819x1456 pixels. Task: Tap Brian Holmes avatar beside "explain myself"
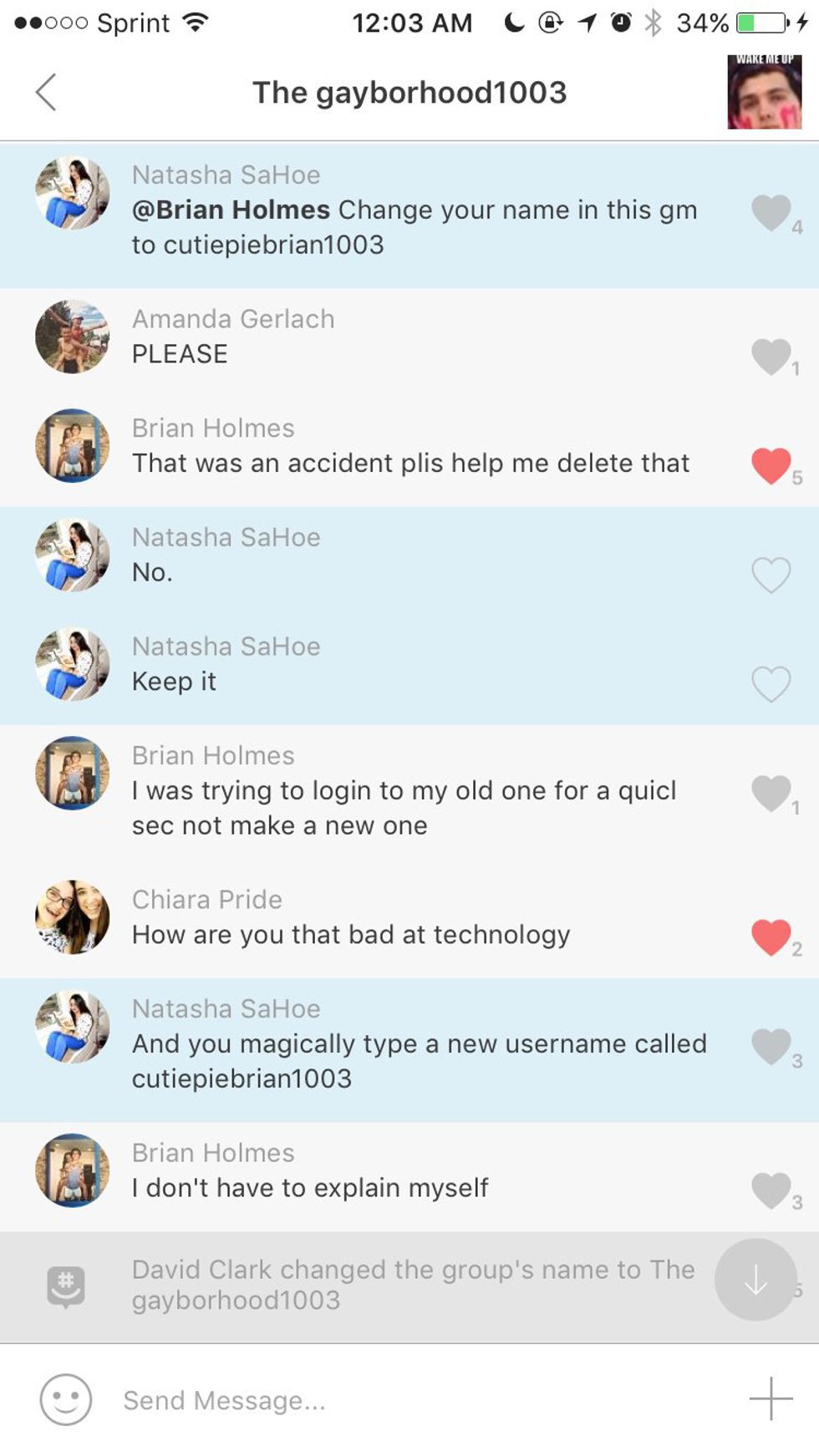pyautogui.click(x=73, y=1169)
